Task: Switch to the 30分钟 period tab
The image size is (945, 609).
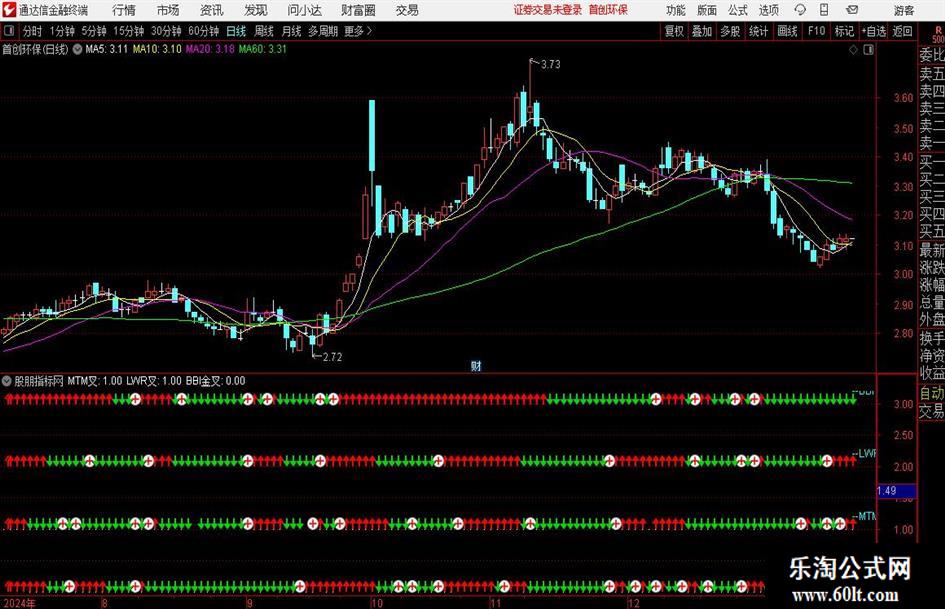Action: click(x=166, y=31)
